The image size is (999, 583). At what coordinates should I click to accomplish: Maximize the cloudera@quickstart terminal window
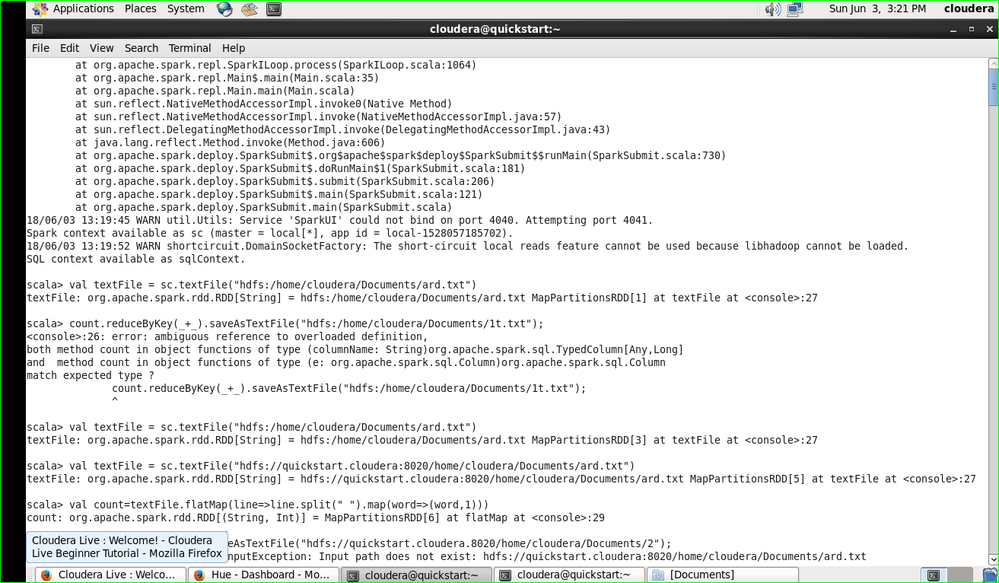[972, 29]
